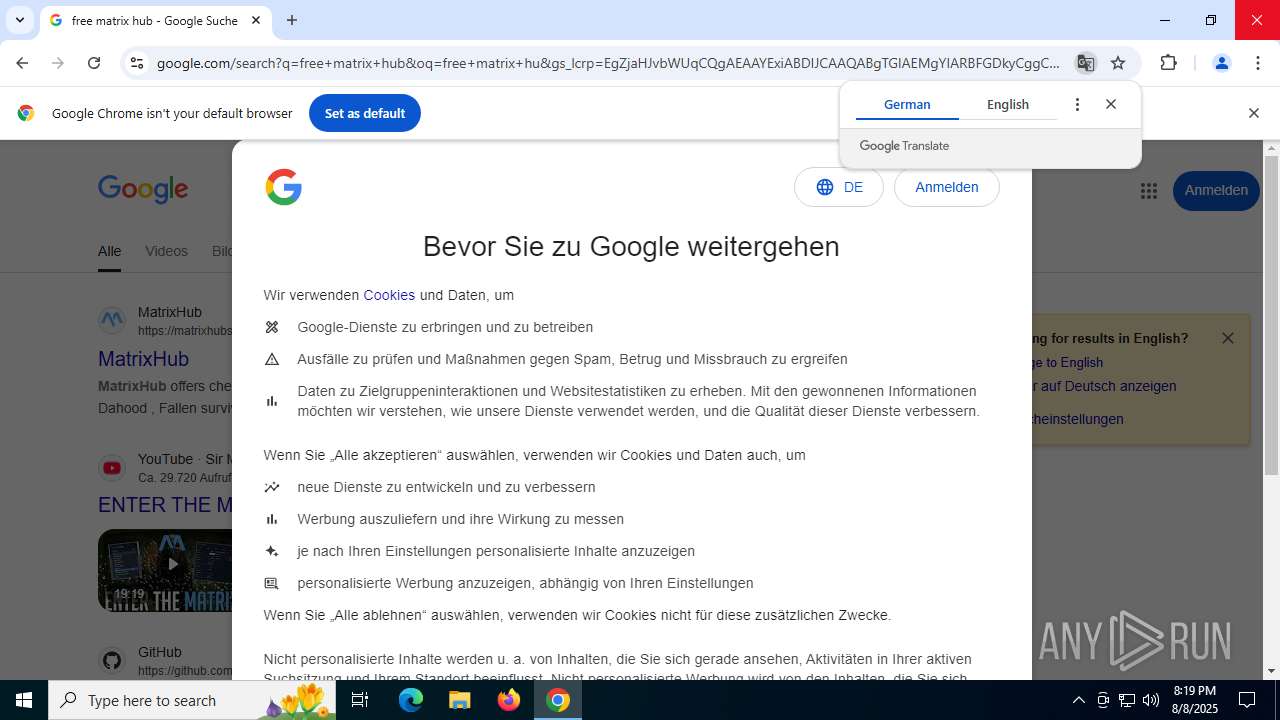Launch Firefox from the taskbar
Screen dimensions: 1280x720
click(x=509, y=700)
